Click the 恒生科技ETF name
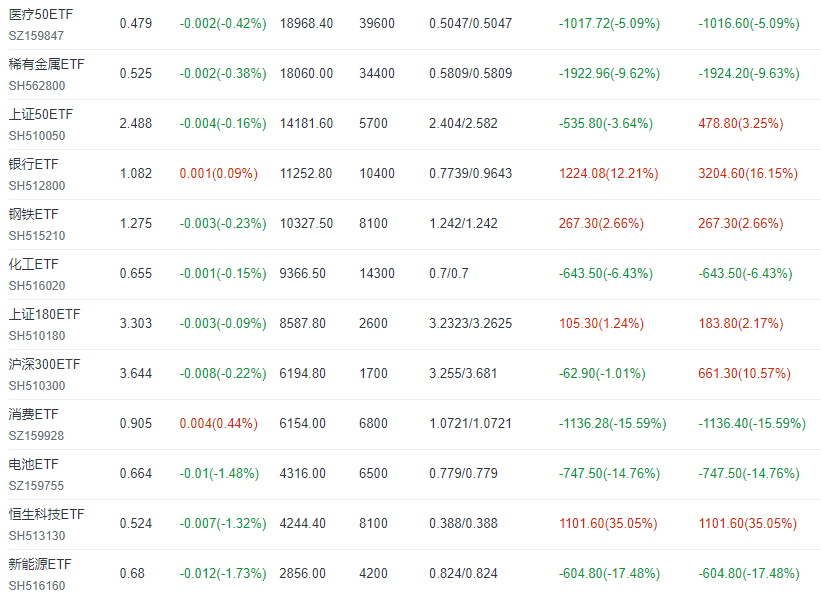821x598 pixels. [47, 515]
